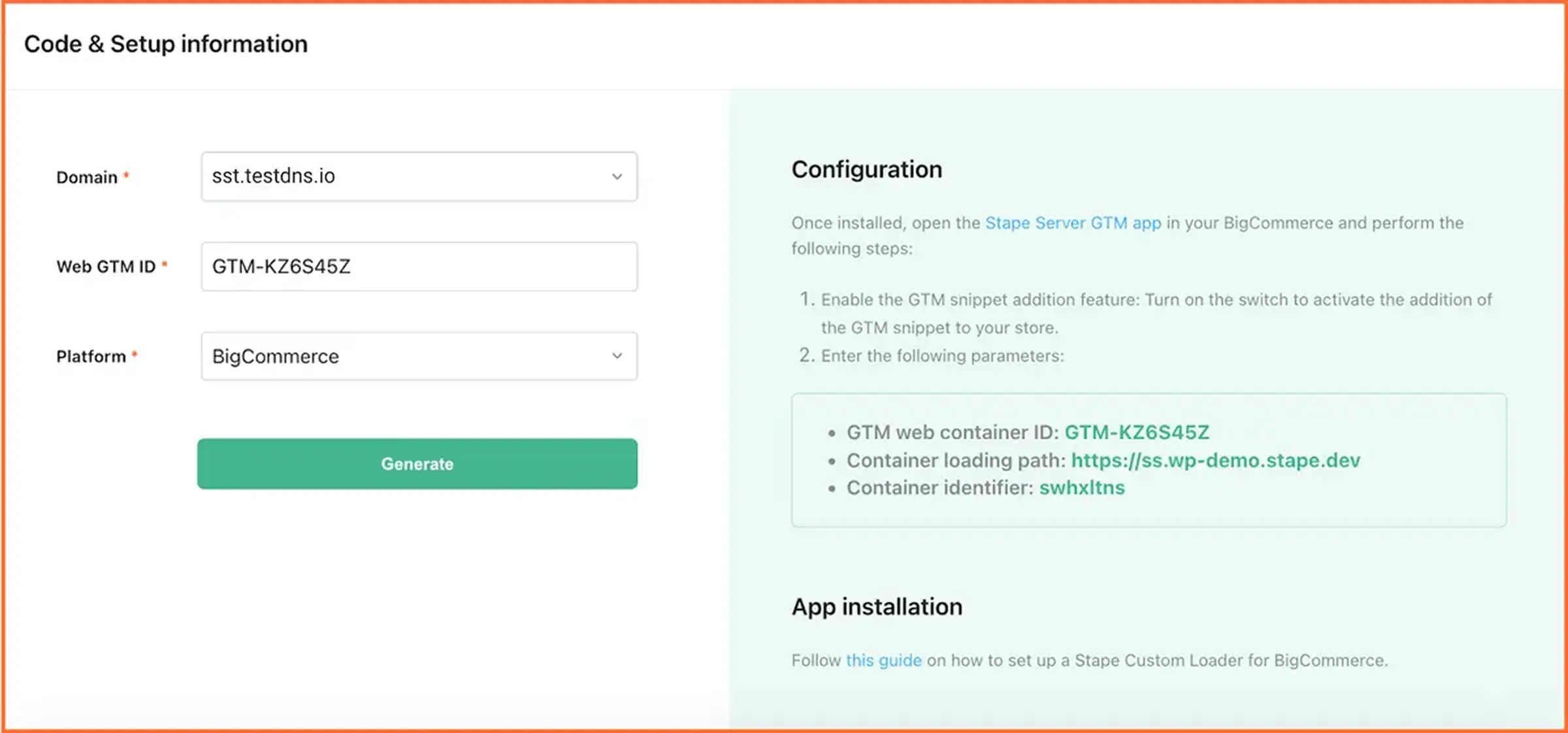
Task: Click the Platform field label
Action: point(91,357)
